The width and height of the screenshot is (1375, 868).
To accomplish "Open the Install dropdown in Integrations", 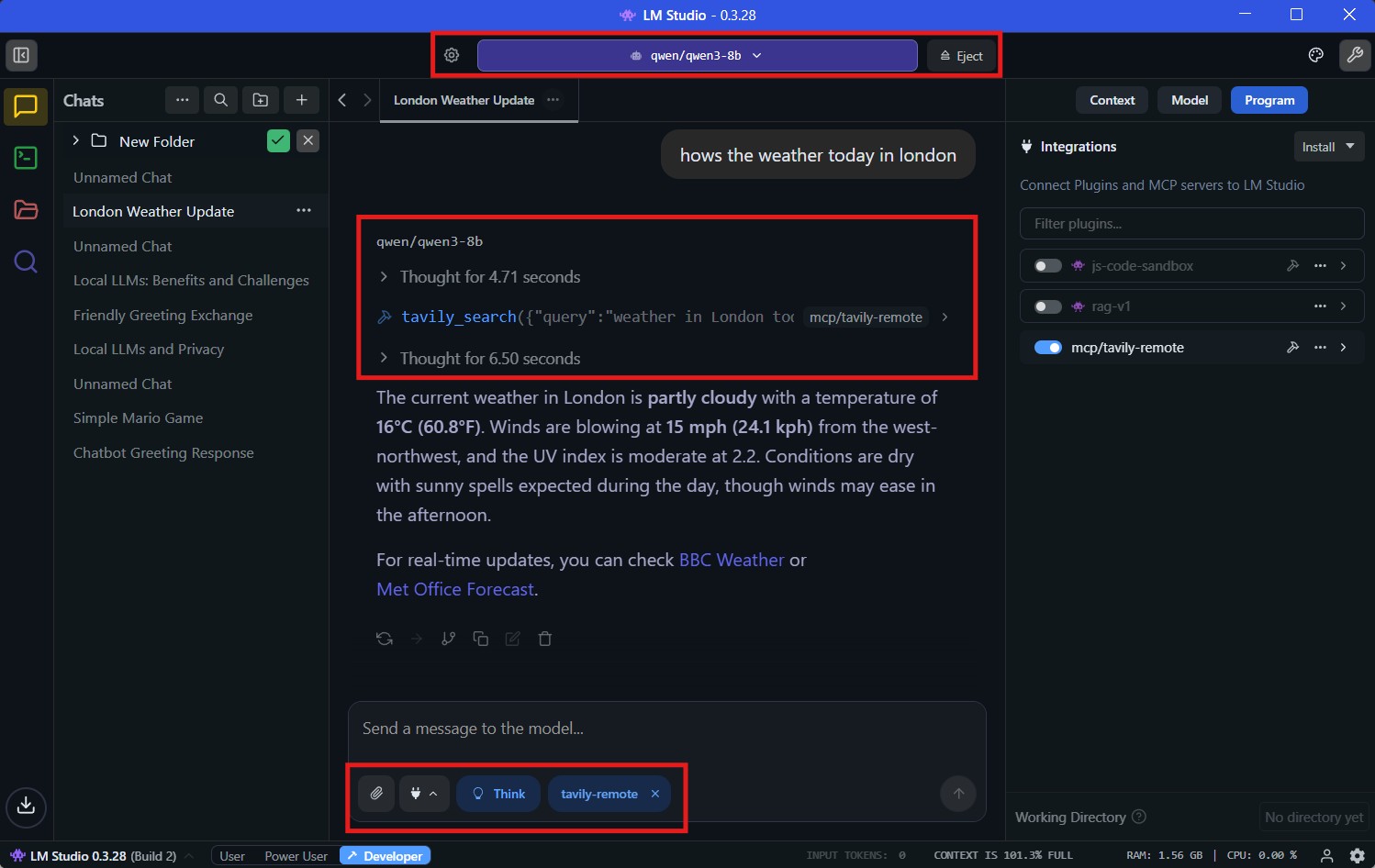I will tap(1327, 147).
